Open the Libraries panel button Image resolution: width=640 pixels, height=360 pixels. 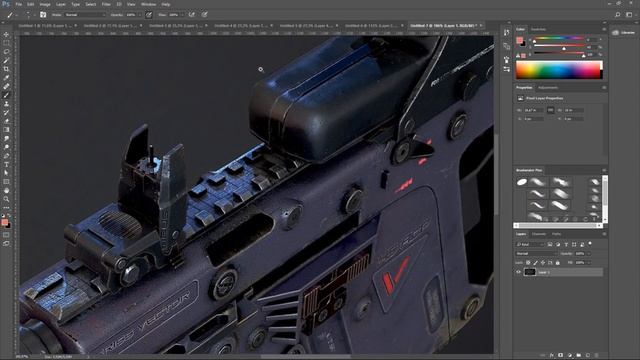624,33
